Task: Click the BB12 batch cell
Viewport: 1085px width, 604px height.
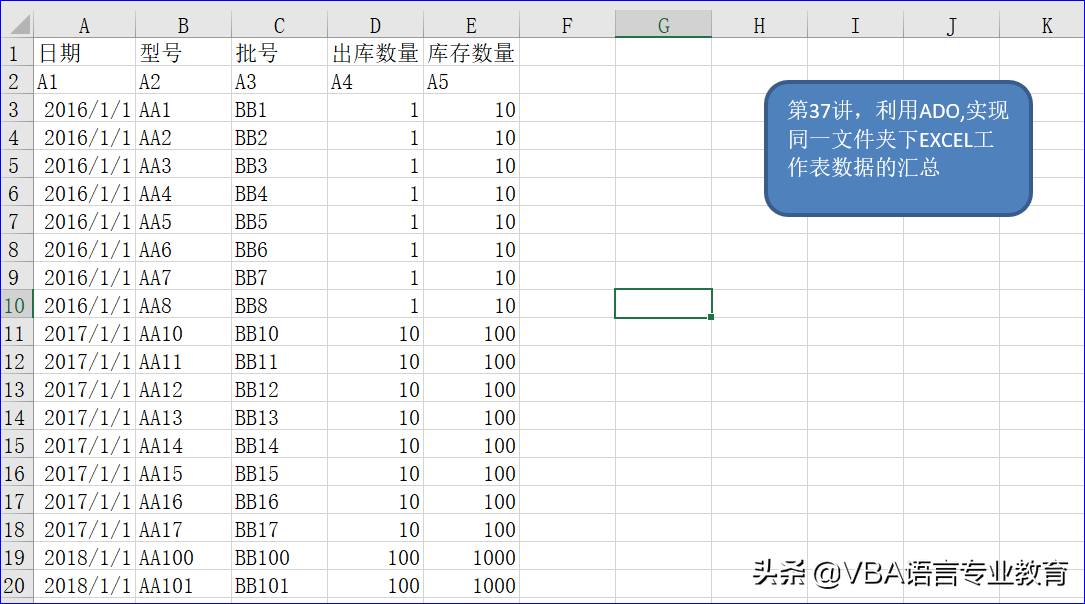Action: point(279,389)
